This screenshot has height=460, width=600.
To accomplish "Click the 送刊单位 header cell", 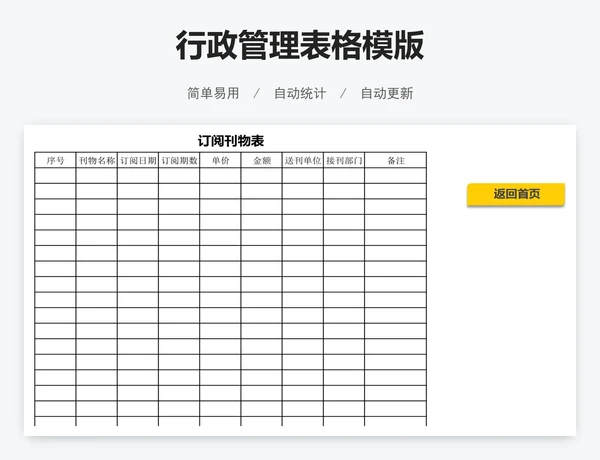I will (302, 160).
